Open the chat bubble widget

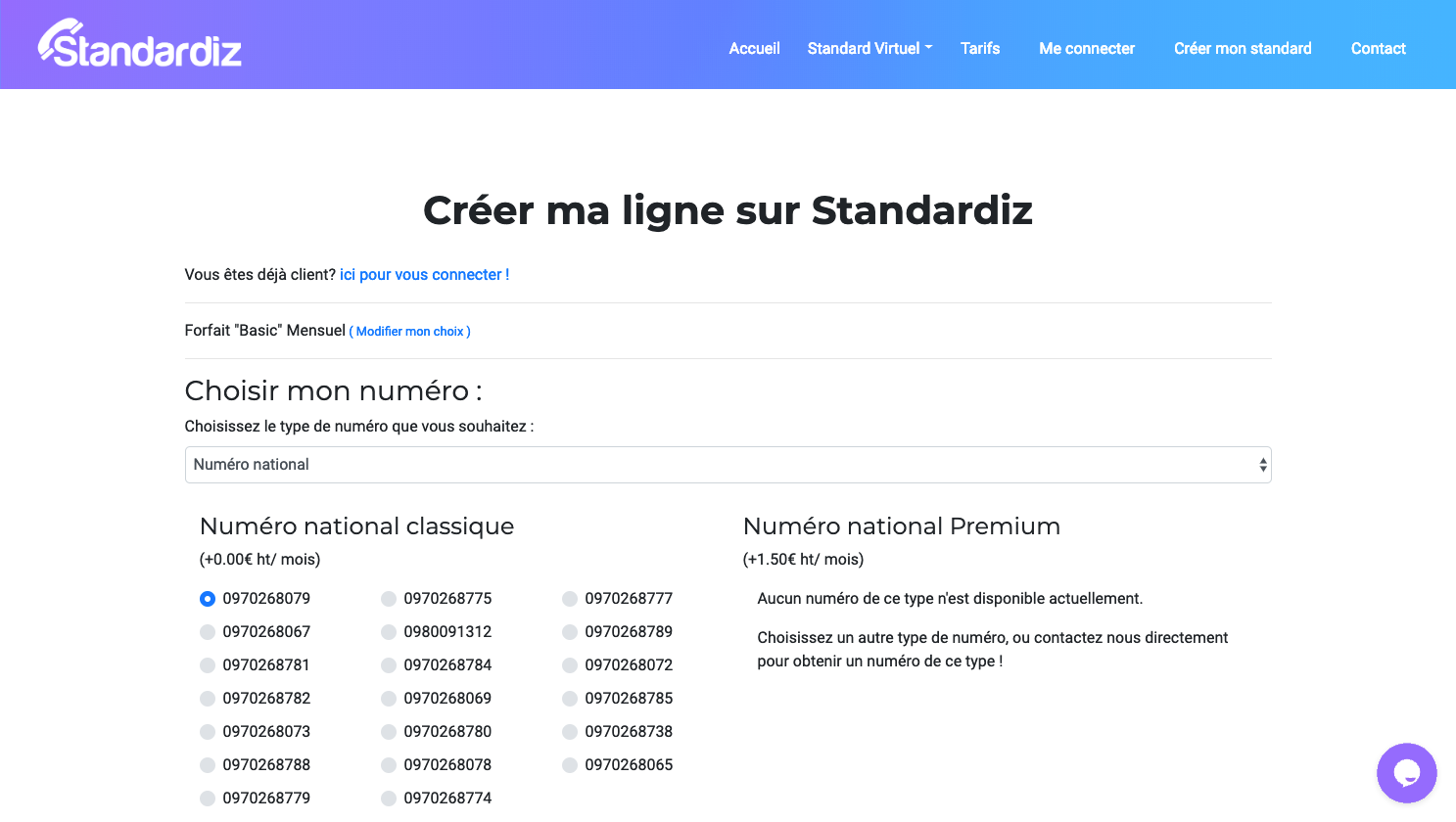click(x=1406, y=773)
